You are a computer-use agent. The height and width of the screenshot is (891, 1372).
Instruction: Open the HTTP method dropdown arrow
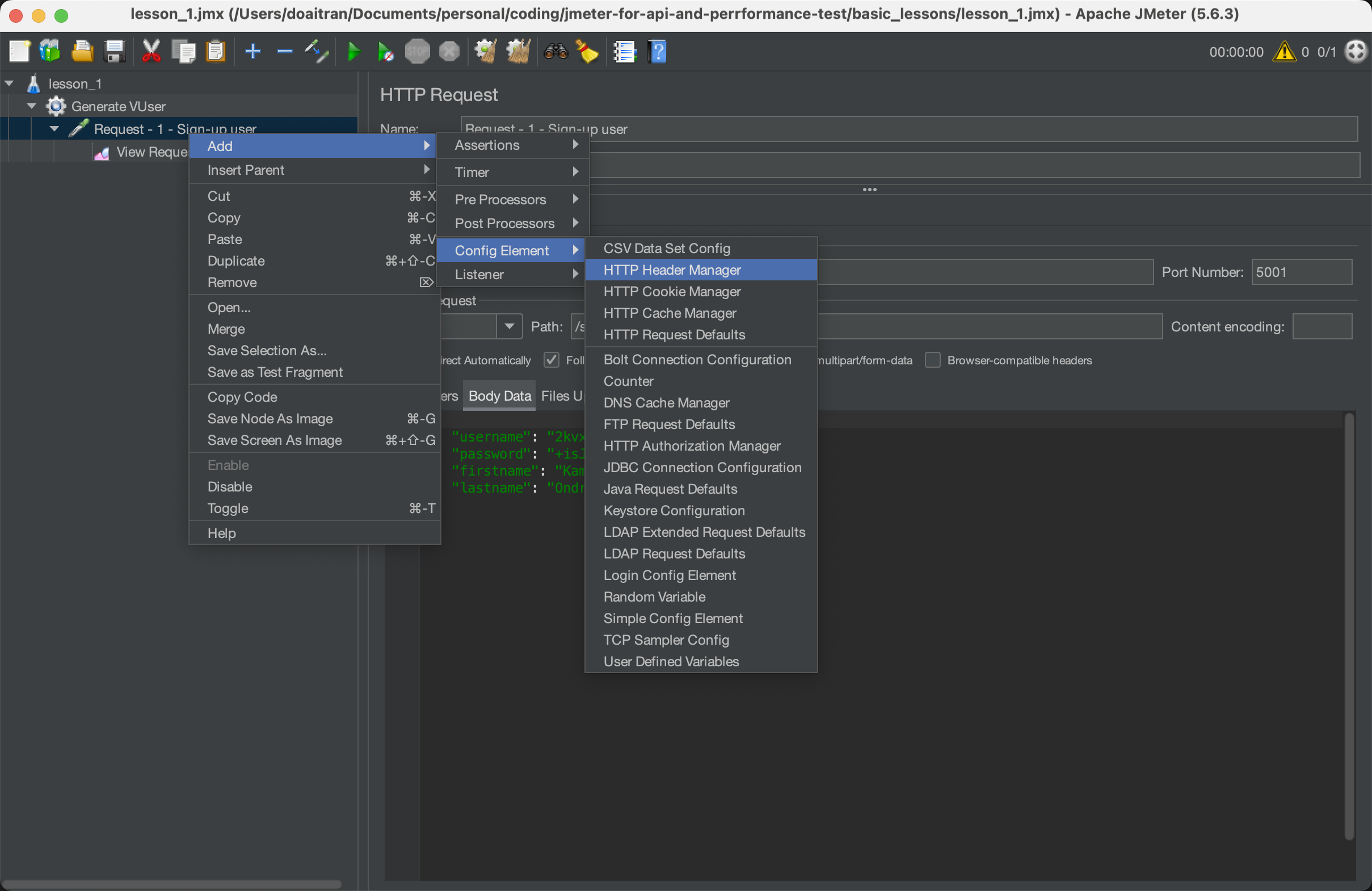pyautogui.click(x=509, y=326)
